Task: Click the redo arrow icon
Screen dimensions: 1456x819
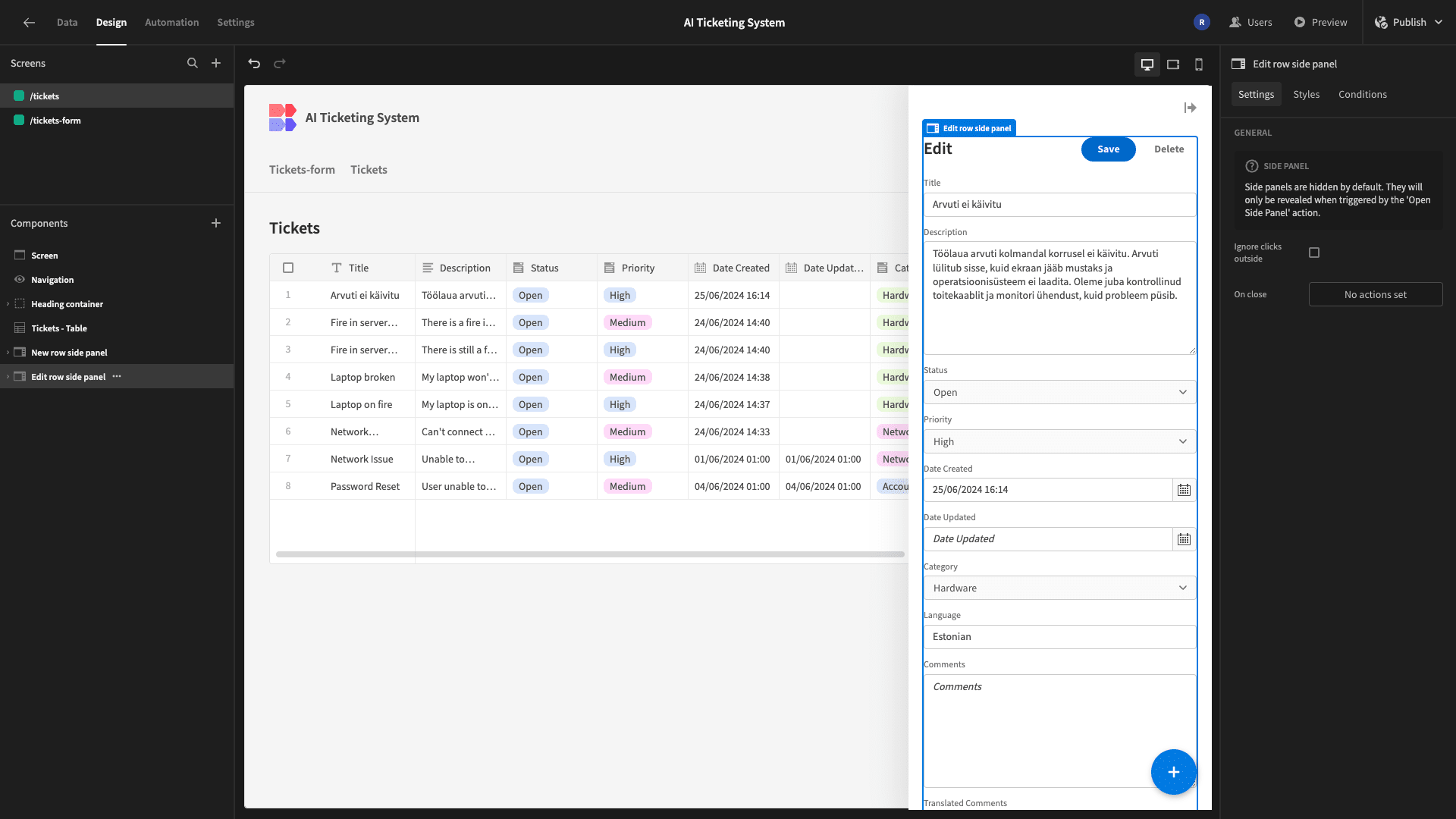Action: point(280,64)
